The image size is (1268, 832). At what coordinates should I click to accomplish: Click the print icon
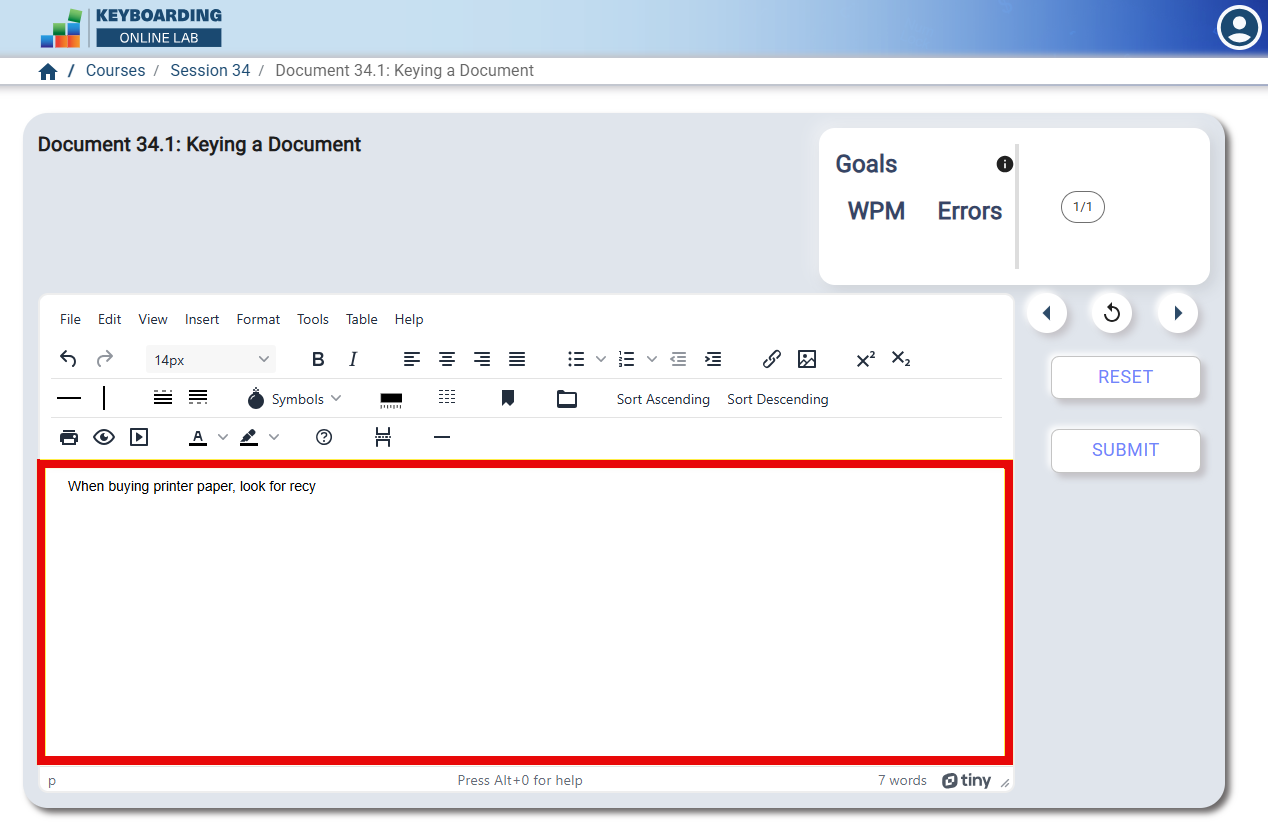click(68, 437)
